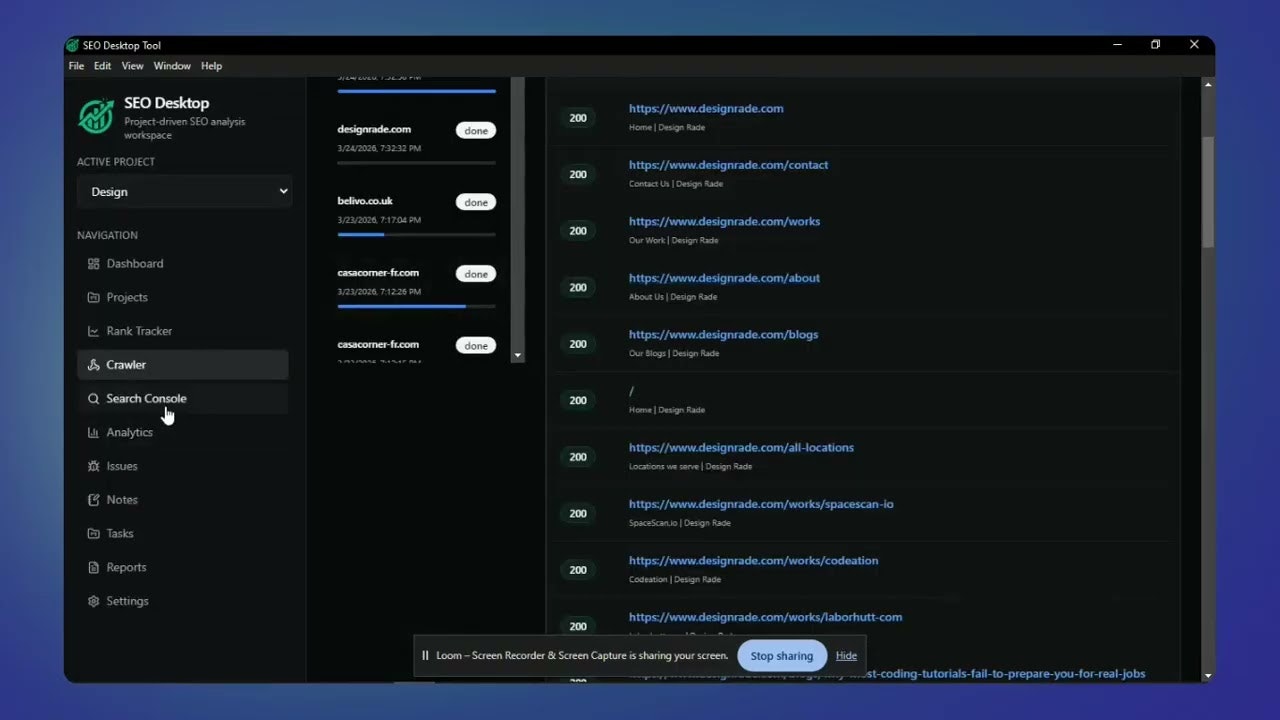The width and height of the screenshot is (1280, 720).
Task: Switch to Rank Tracker
Action: [x=182, y=331]
